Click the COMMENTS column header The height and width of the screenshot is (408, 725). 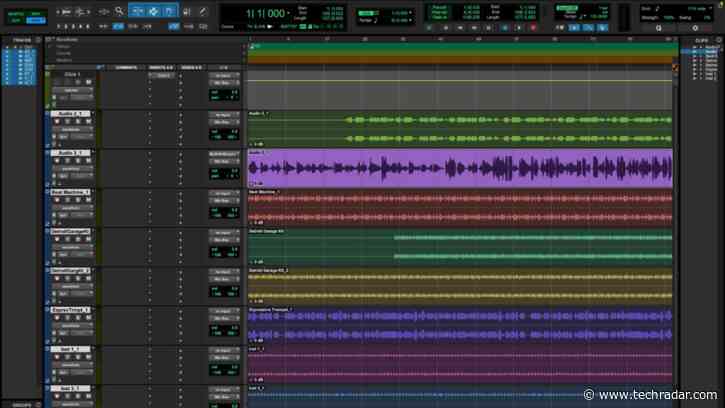click(x=126, y=68)
